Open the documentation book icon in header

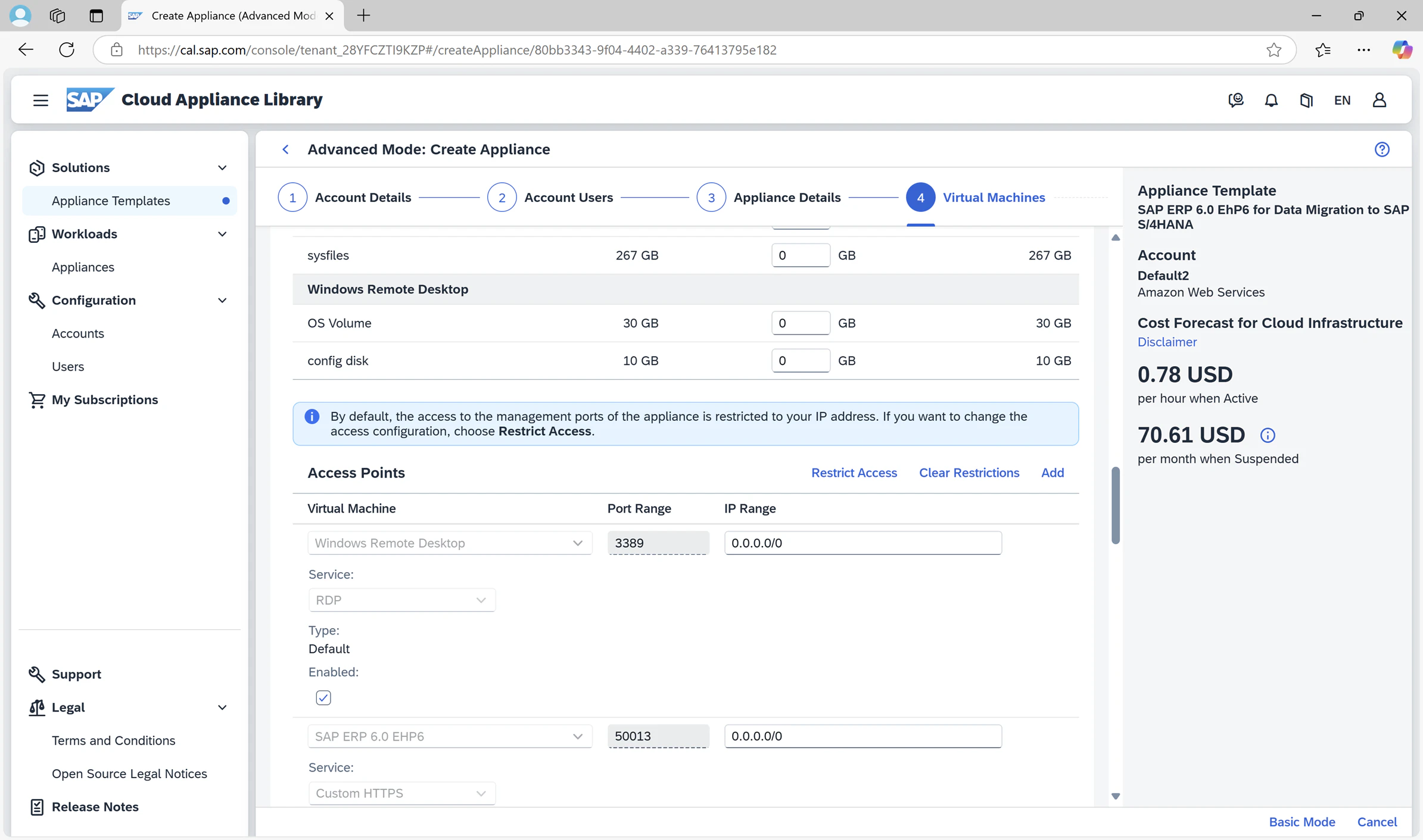(1306, 100)
